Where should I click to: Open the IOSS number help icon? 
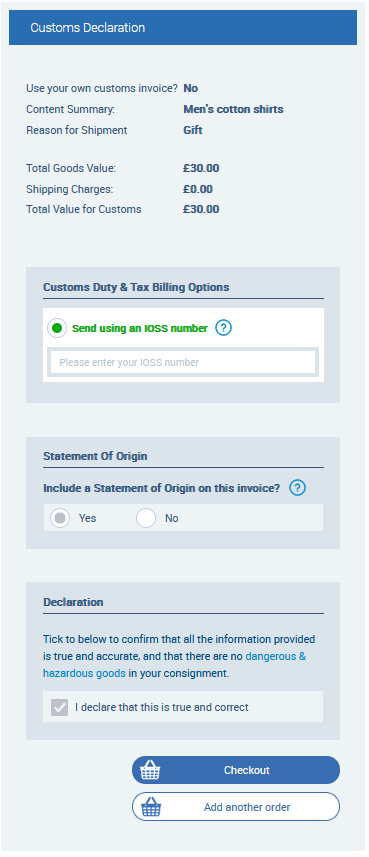(x=223, y=328)
